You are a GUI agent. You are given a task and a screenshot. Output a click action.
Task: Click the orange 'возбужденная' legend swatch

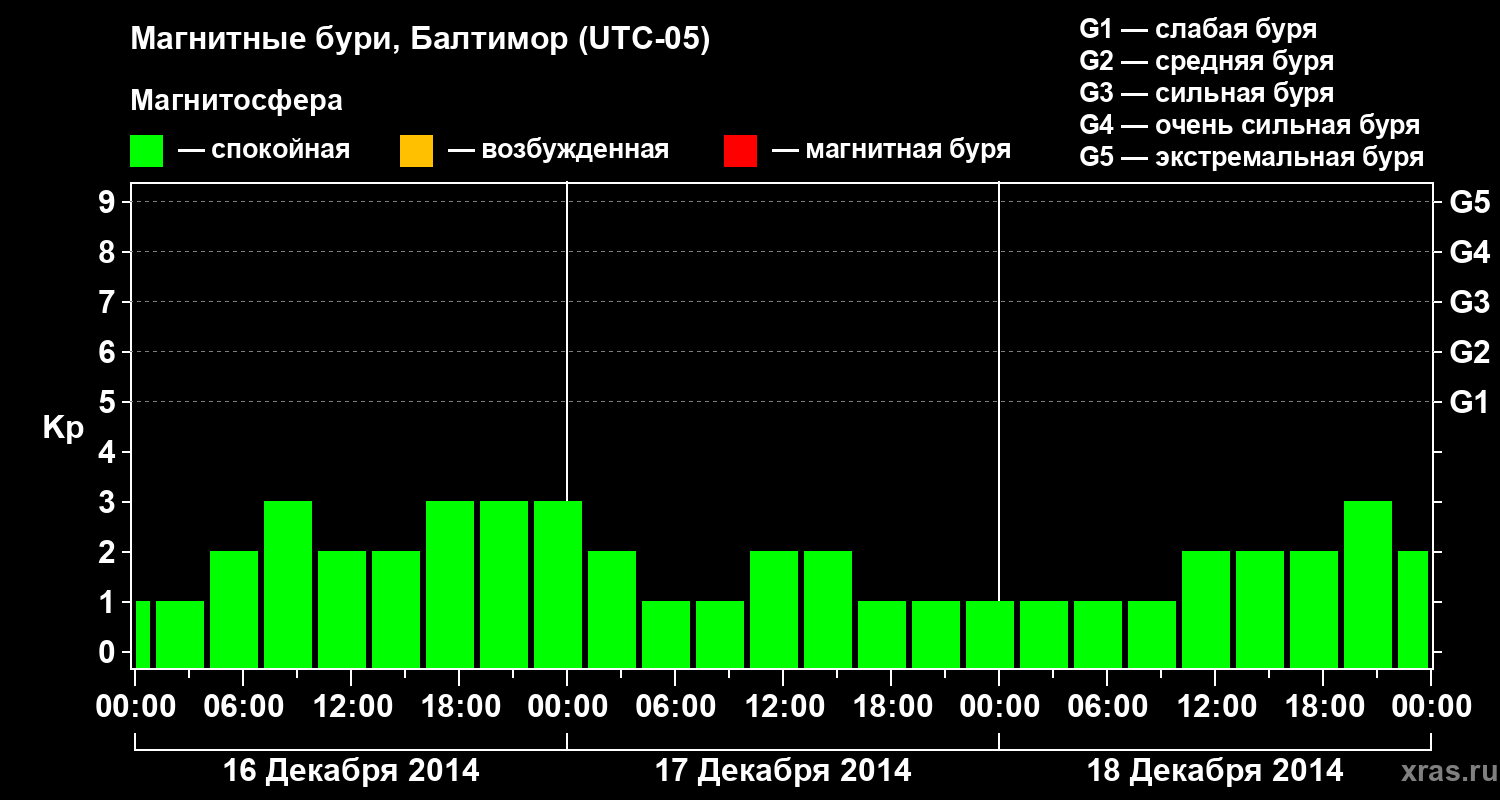416,151
